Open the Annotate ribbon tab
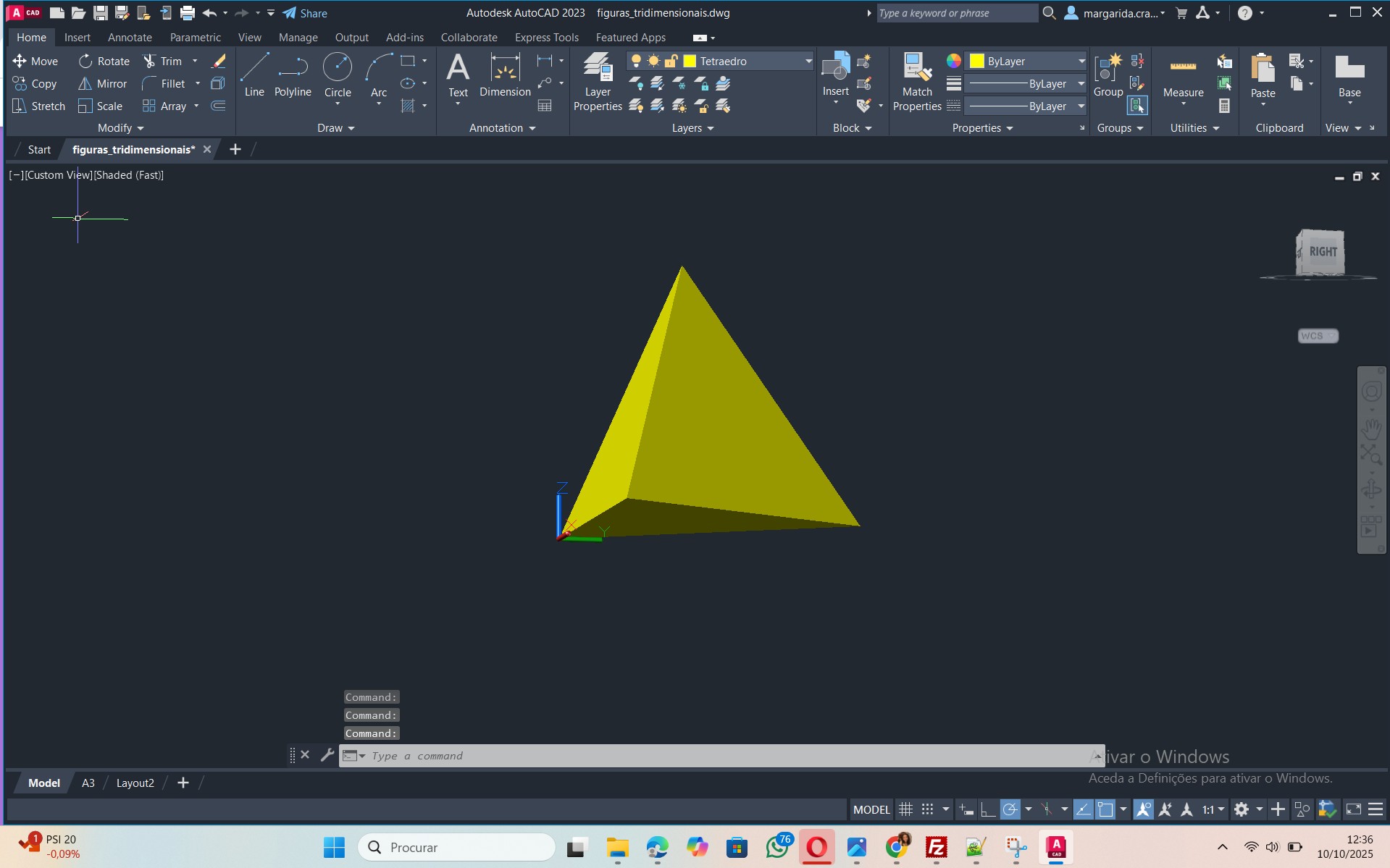The image size is (1390, 868). [130, 38]
